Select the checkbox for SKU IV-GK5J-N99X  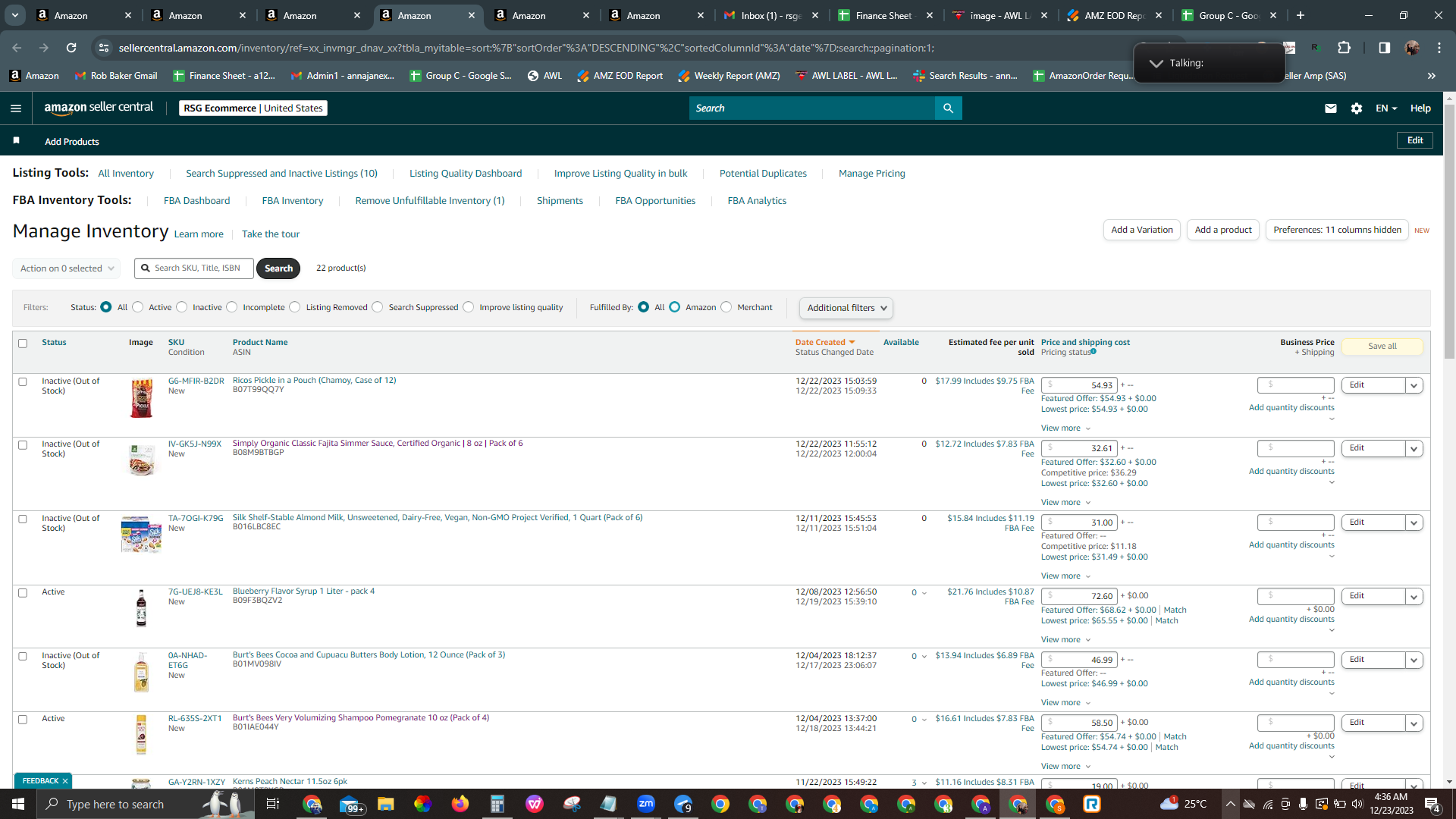pos(23,445)
